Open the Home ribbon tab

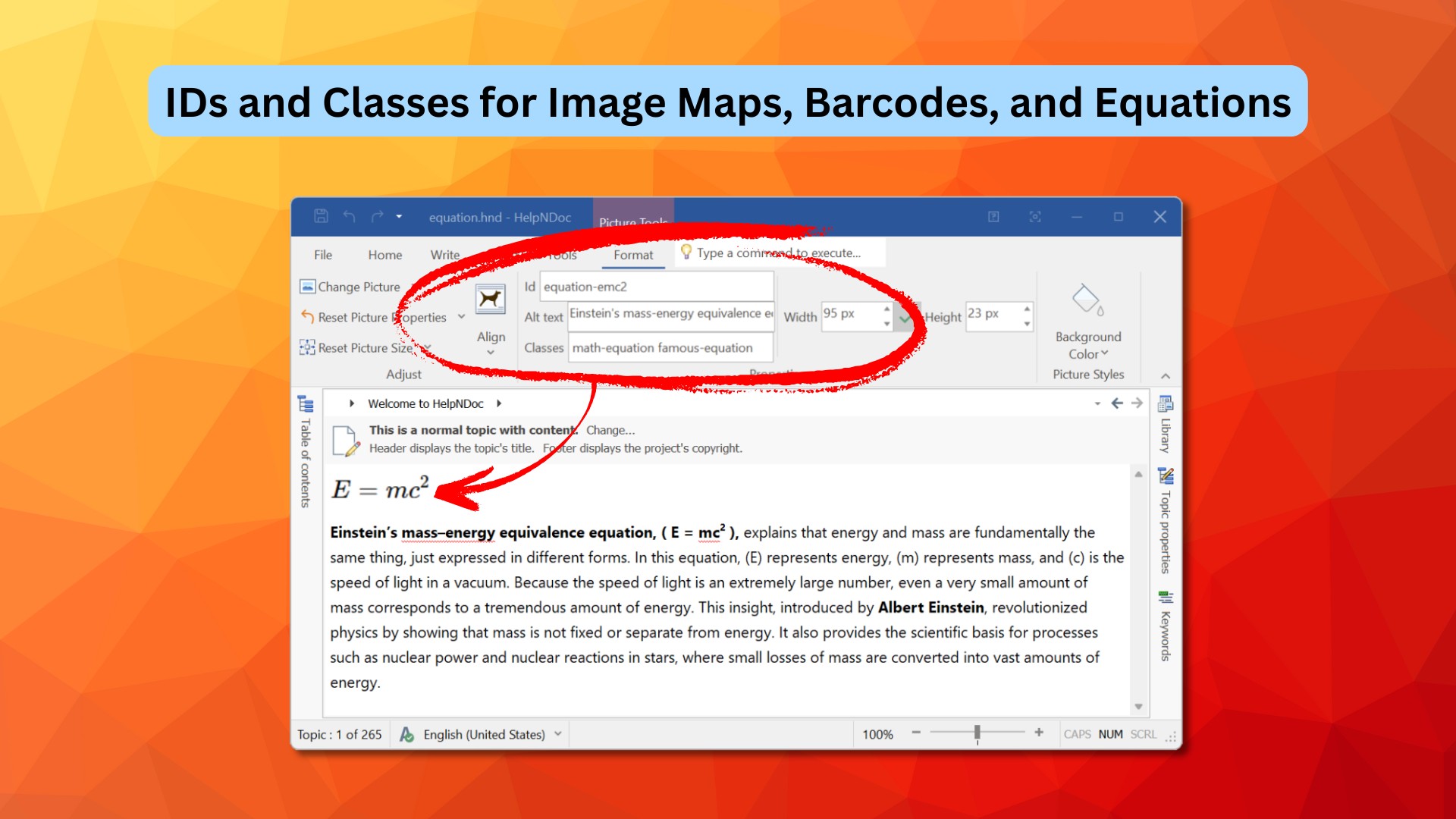[384, 255]
